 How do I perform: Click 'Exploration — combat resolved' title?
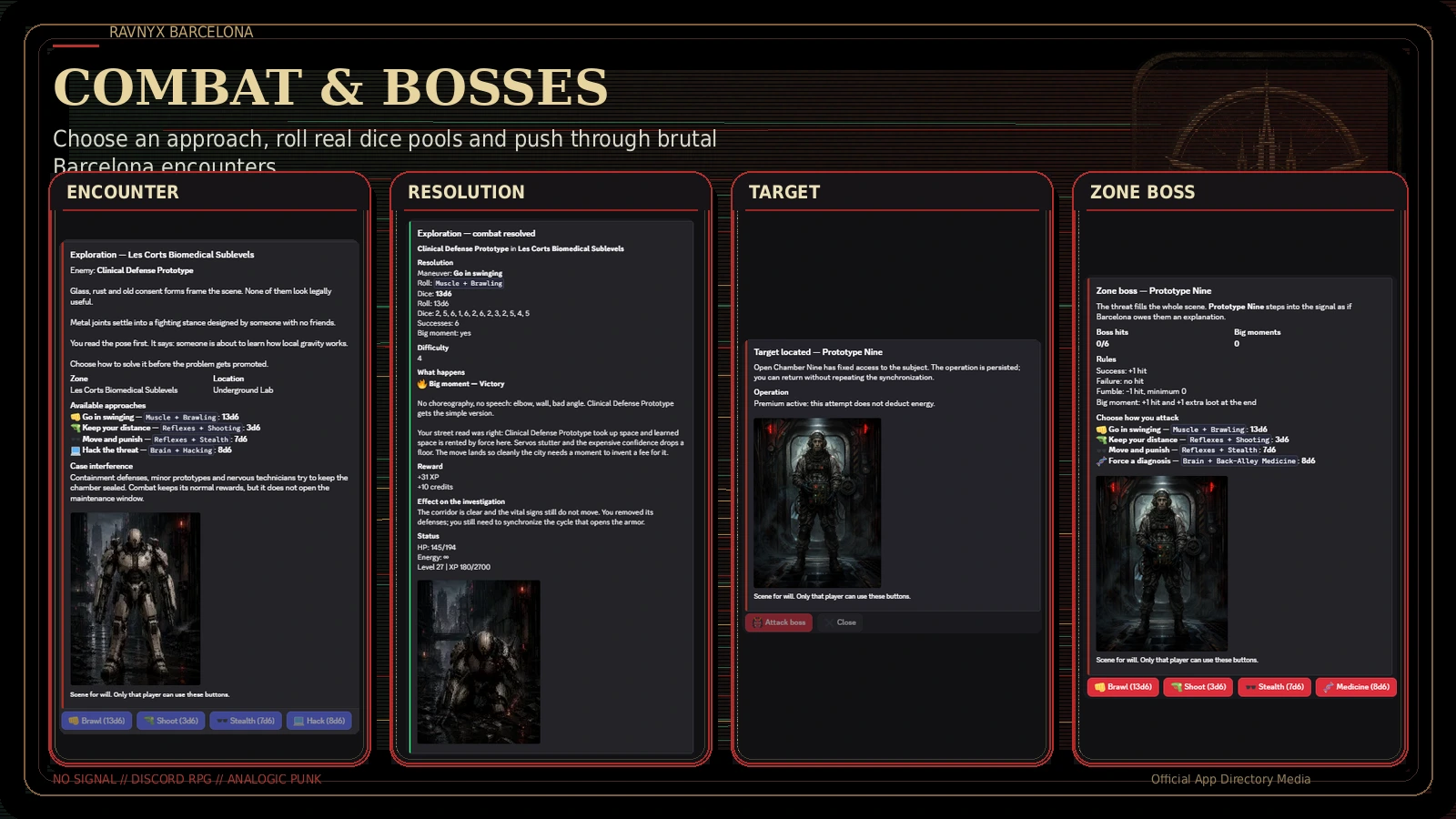click(476, 234)
